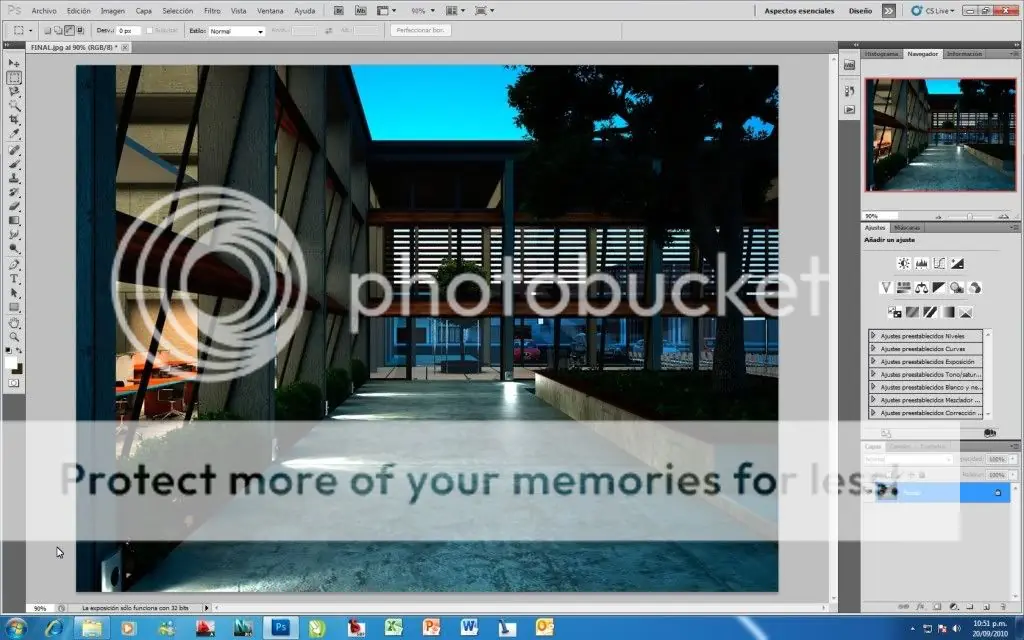Select the Eraser tool
The image size is (1024, 640).
(14, 206)
